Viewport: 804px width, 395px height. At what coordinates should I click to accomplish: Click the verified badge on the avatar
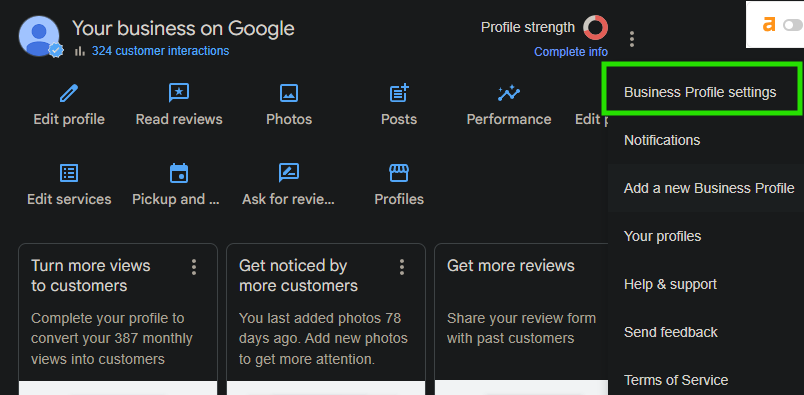click(x=56, y=50)
